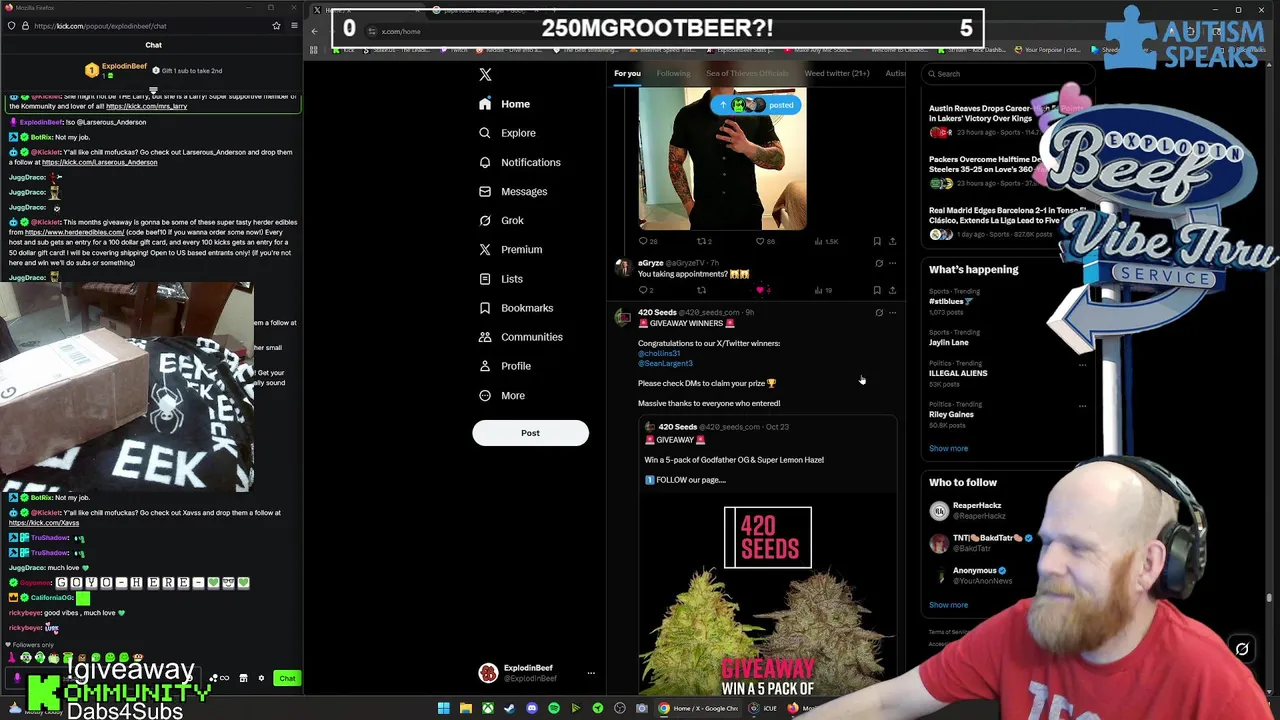
Task: Open the Riley Gaines trend
Action: 951,414
